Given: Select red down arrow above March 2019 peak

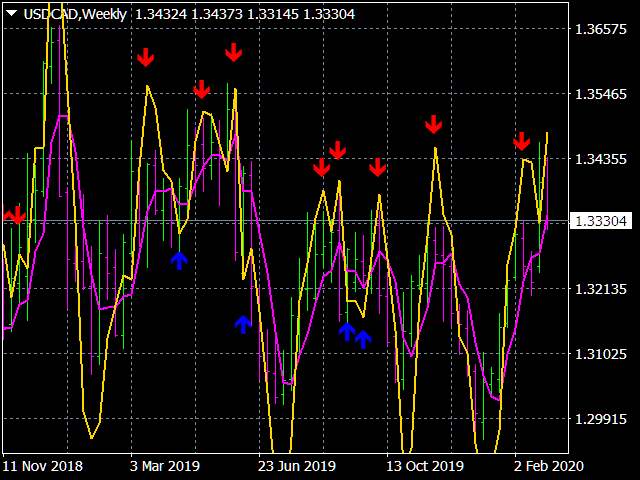Looking at the screenshot, I should click(146, 57).
